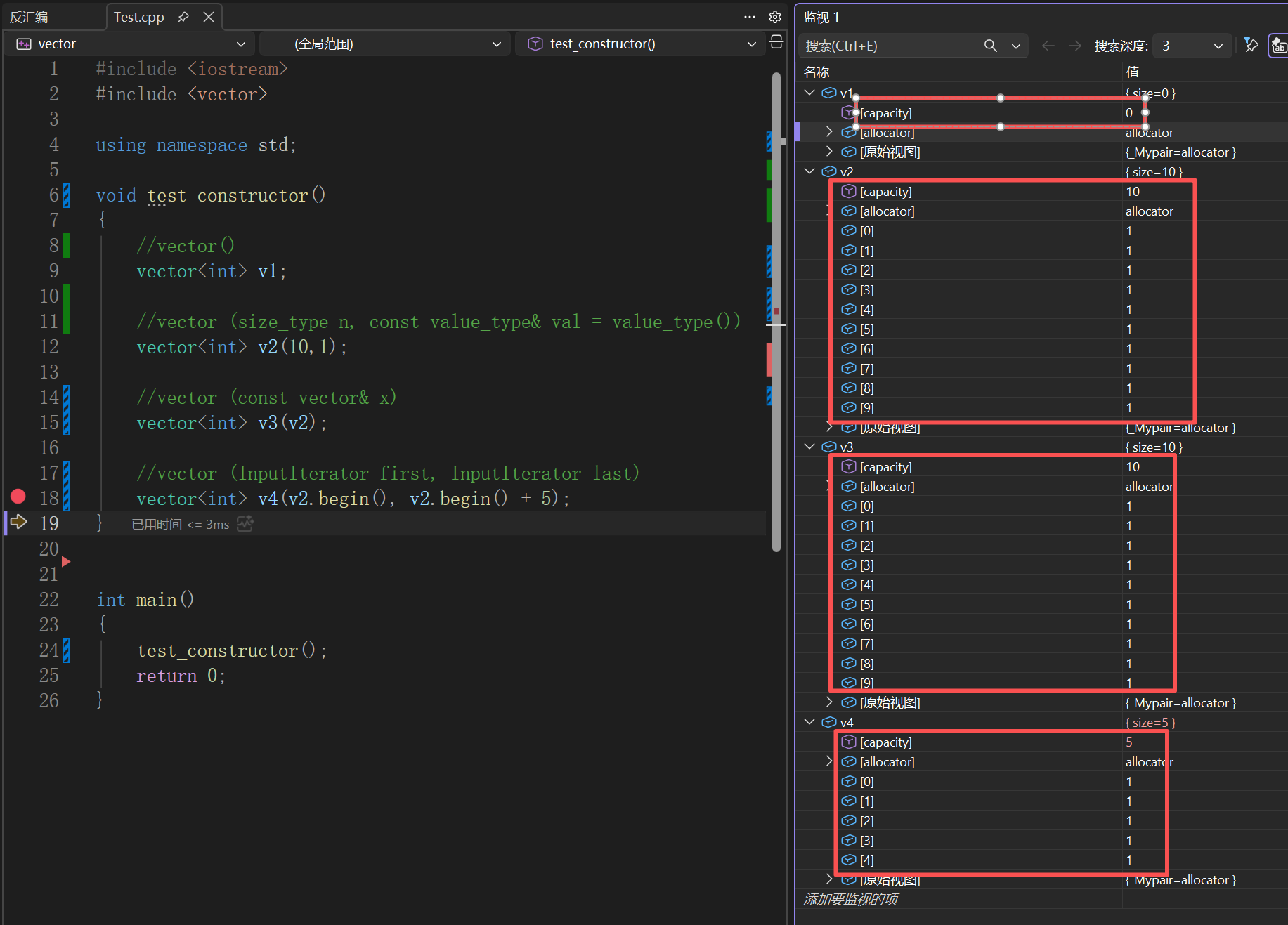1288x925 pixels.
Task: Select v3 capacity row icon
Action: 849,466
